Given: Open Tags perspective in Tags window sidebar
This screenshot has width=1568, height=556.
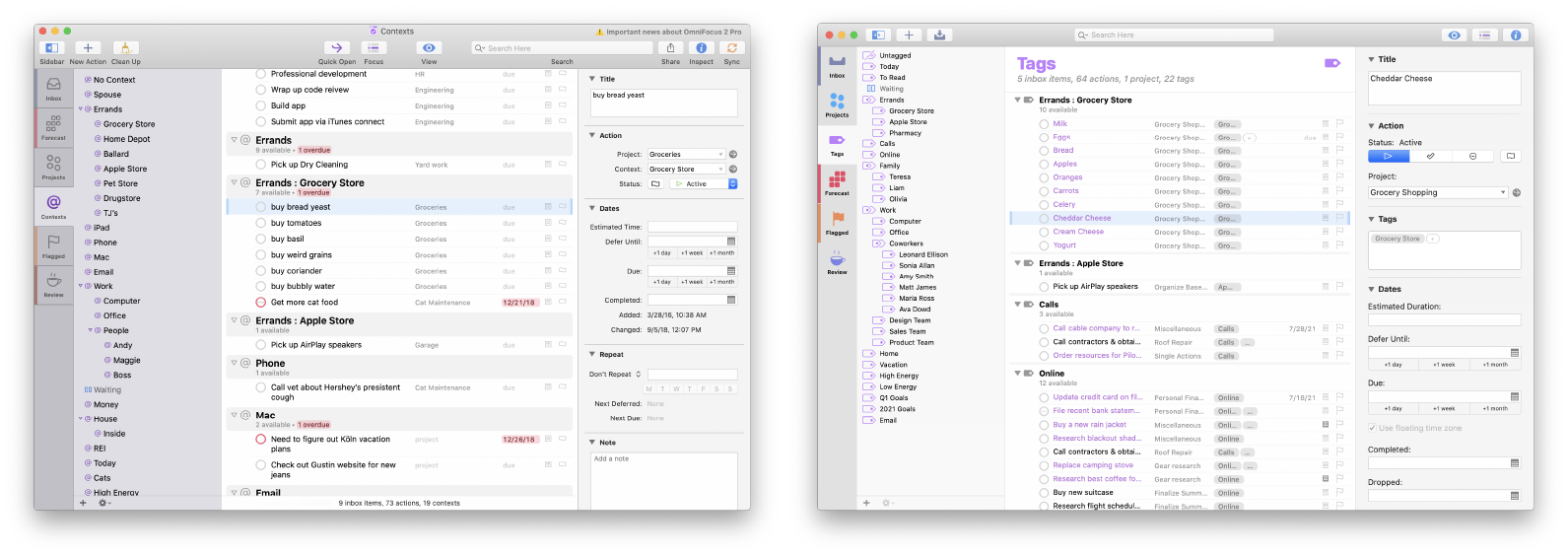Looking at the screenshot, I should 837,144.
